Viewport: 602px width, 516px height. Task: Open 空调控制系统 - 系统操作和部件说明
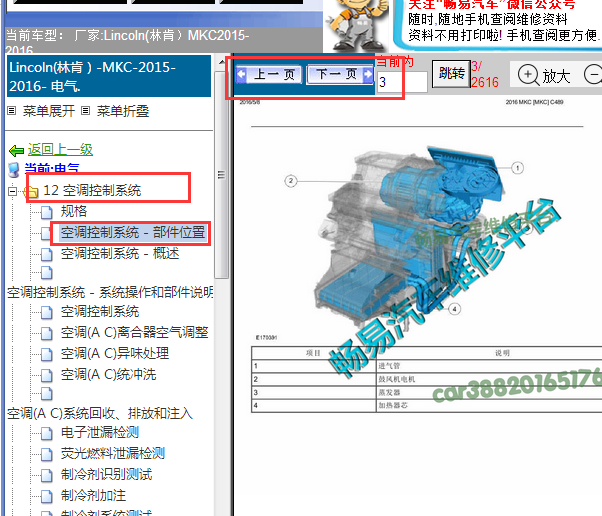click(x=110, y=292)
